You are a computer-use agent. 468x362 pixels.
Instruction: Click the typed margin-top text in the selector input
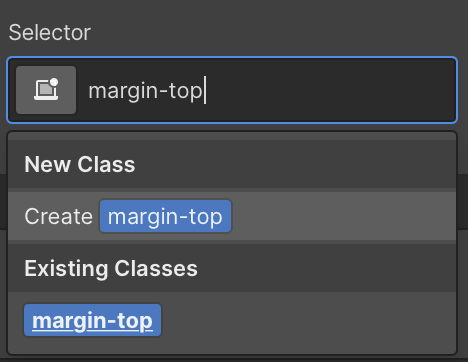pos(145,91)
